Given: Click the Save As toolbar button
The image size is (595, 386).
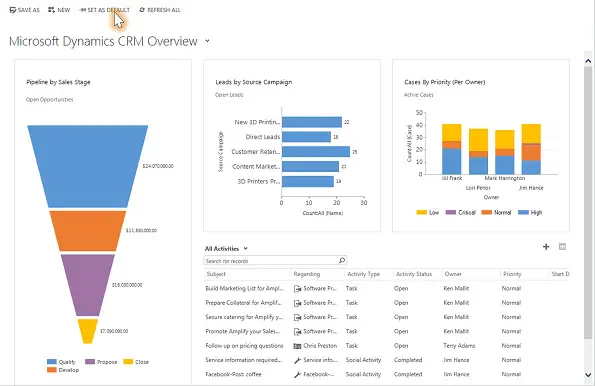Looking at the screenshot, I should point(24,10).
